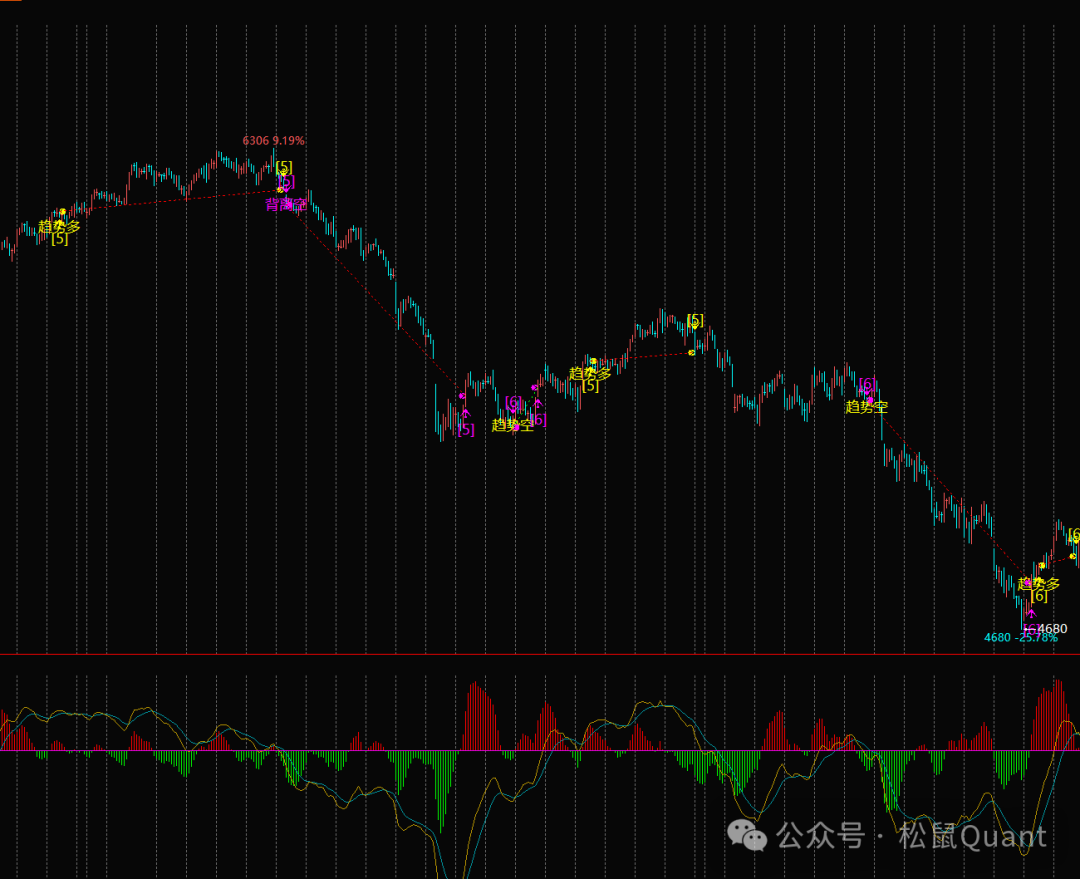Select the yellow [5] marker at the mid-chart peak
The image size is (1080, 879).
pos(695,320)
